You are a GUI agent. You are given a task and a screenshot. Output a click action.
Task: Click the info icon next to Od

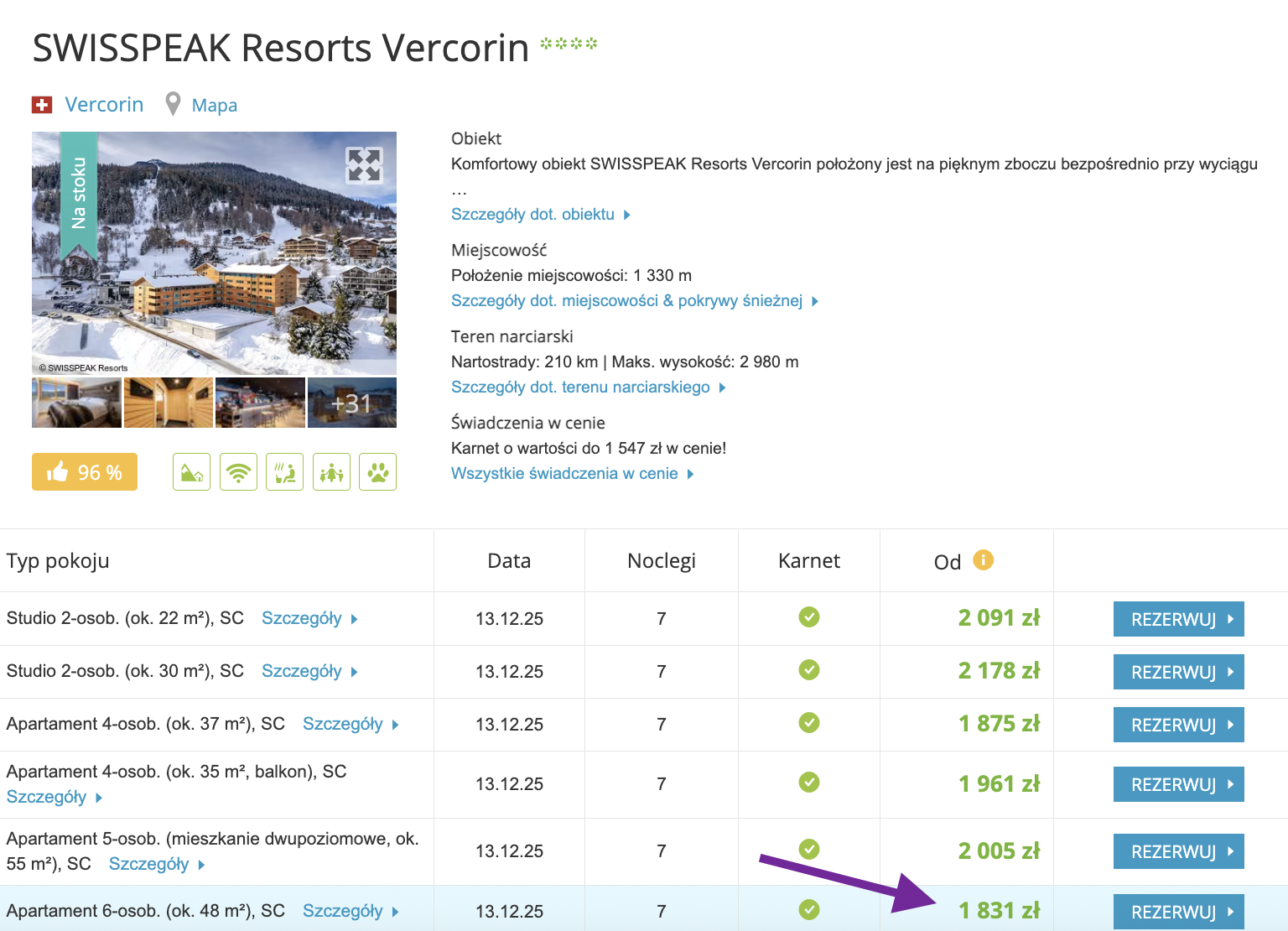pyautogui.click(x=983, y=559)
